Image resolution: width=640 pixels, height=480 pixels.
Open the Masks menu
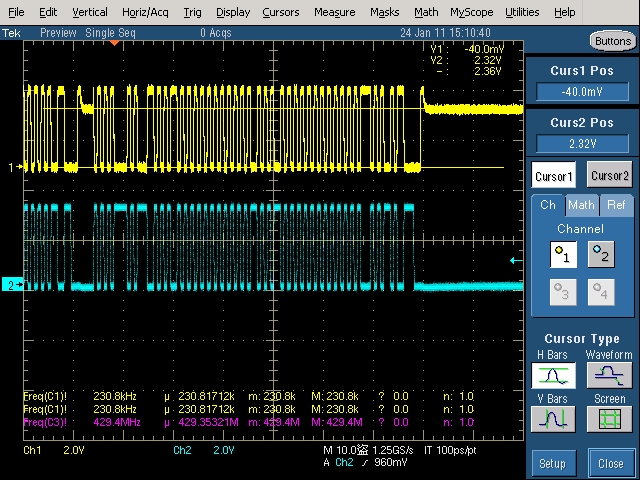click(x=384, y=12)
